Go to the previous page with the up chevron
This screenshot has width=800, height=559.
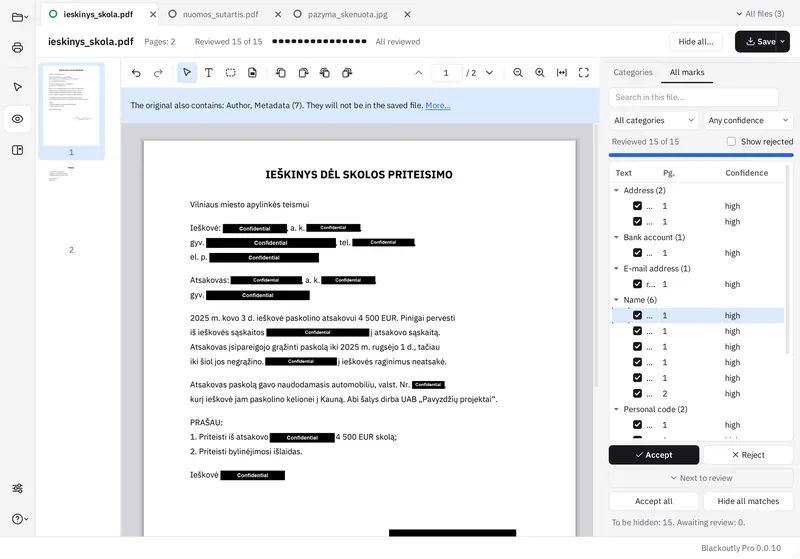[x=418, y=73]
